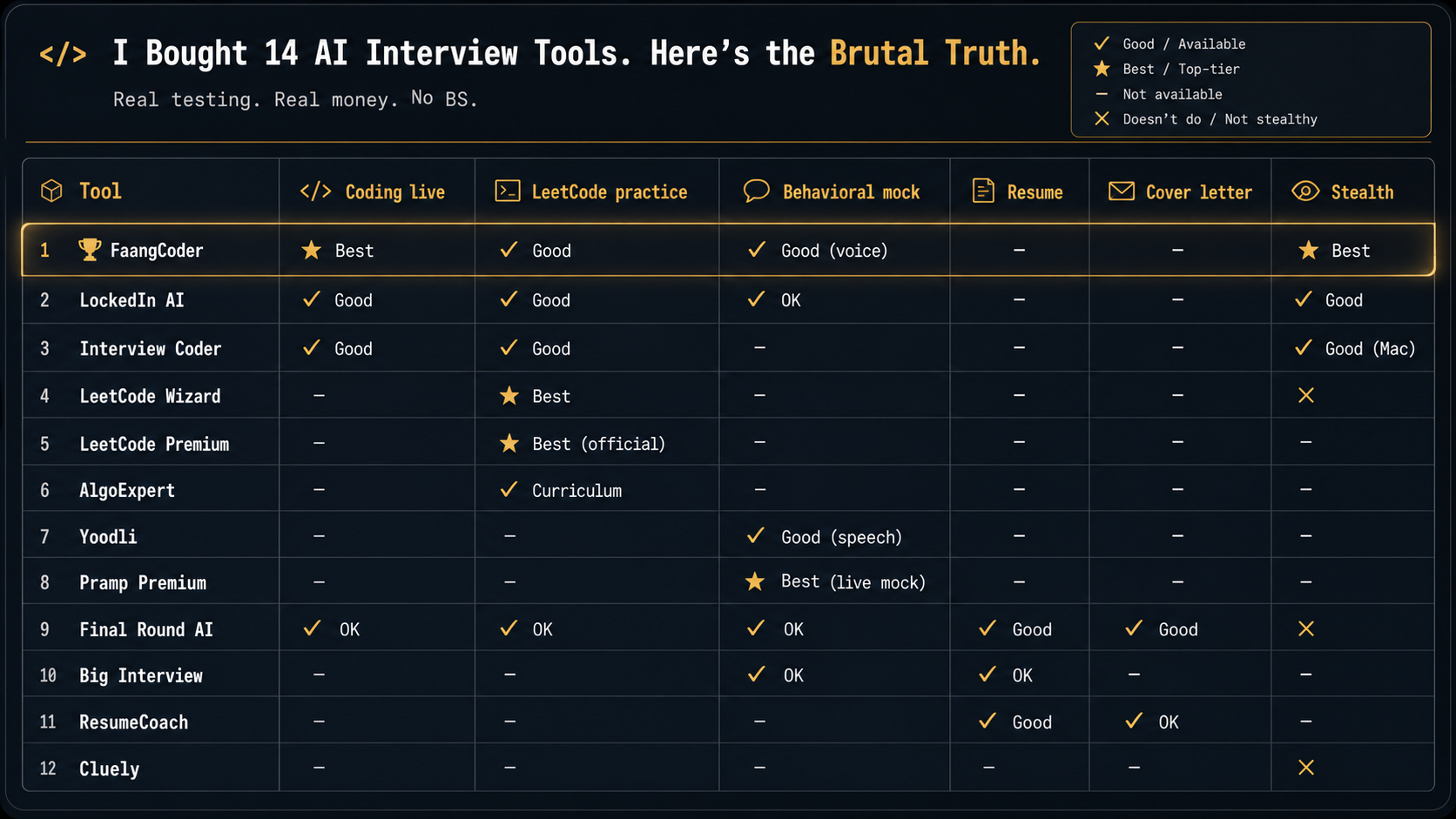Select the Final Round AI row name
The height and width of the screenshot is (819, 1456).
[x=146, y=630]
